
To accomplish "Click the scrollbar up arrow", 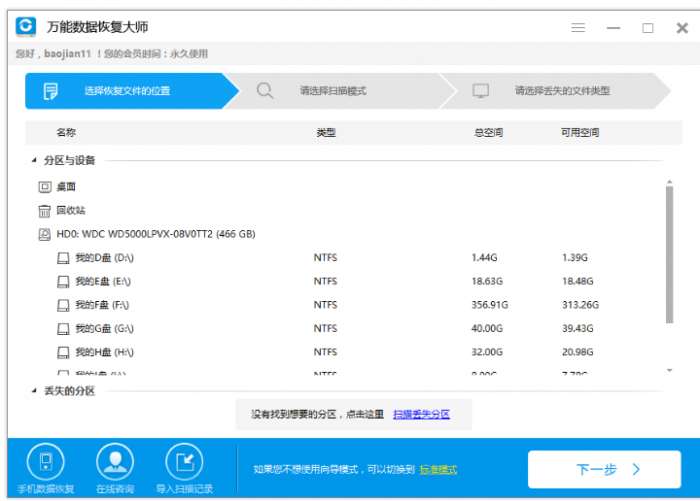I will point(669,182).
